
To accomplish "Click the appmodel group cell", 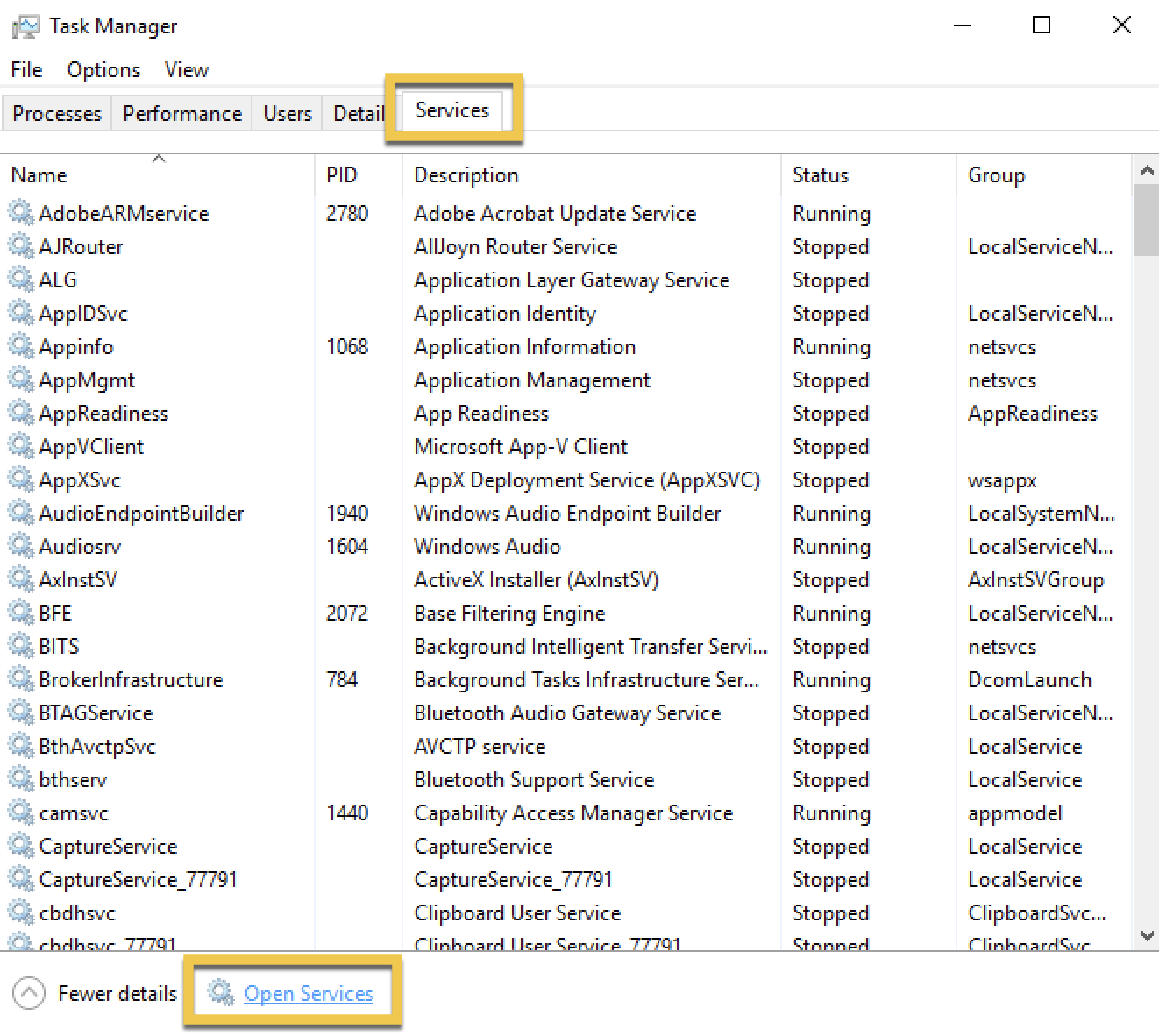I will [1015, 814].
